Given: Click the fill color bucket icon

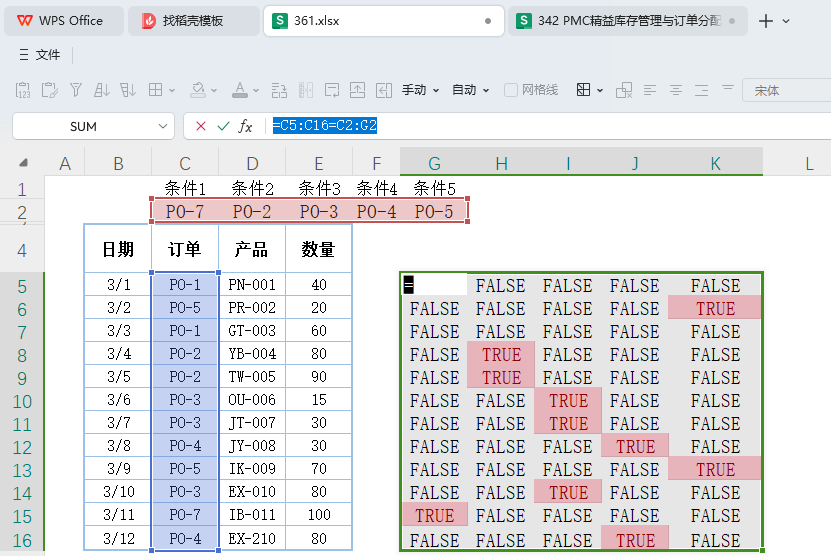Looking at the screenshot, I should 198,90.
